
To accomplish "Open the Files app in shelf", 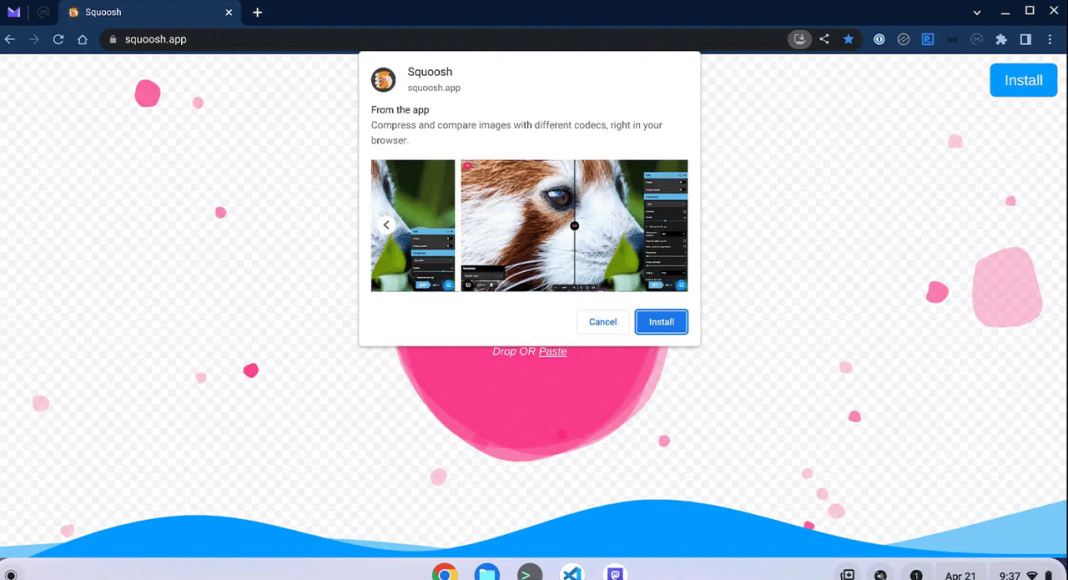I will (487, 573).
